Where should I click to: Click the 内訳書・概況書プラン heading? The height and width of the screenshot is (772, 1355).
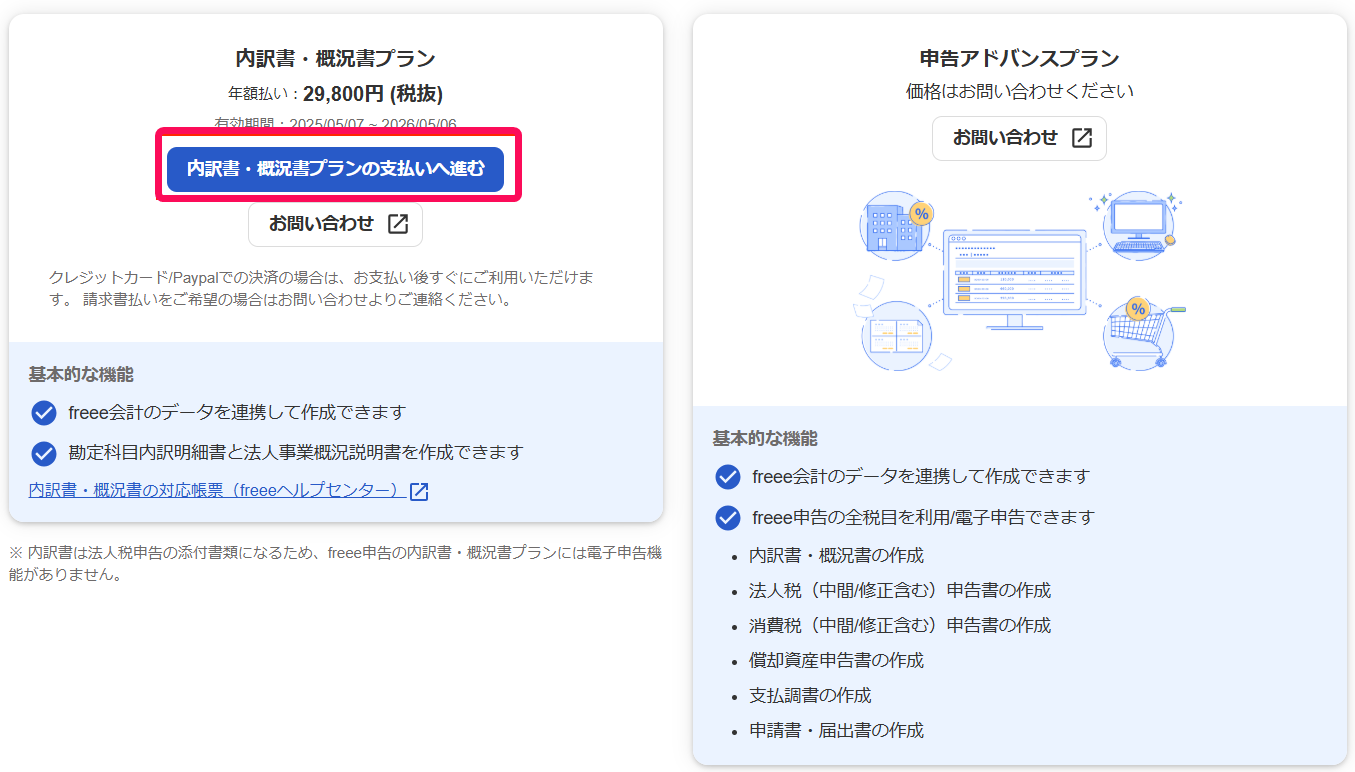click(335, 59)
